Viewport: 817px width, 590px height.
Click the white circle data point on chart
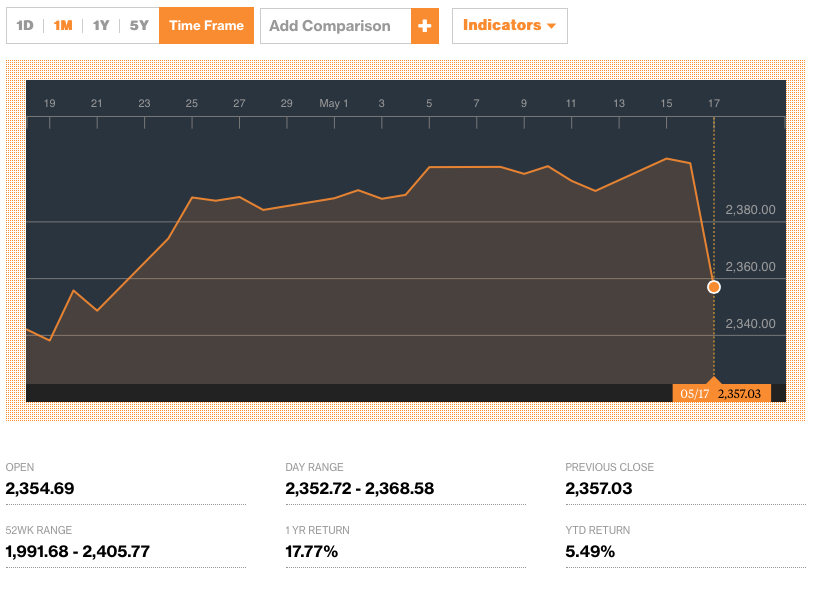[714, 287]
